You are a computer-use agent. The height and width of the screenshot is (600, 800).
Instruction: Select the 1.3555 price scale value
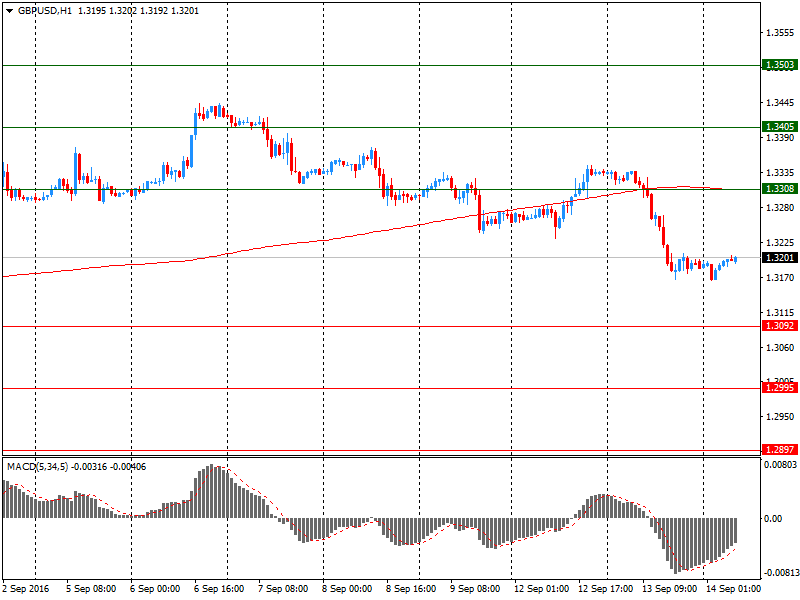[780, 33]
